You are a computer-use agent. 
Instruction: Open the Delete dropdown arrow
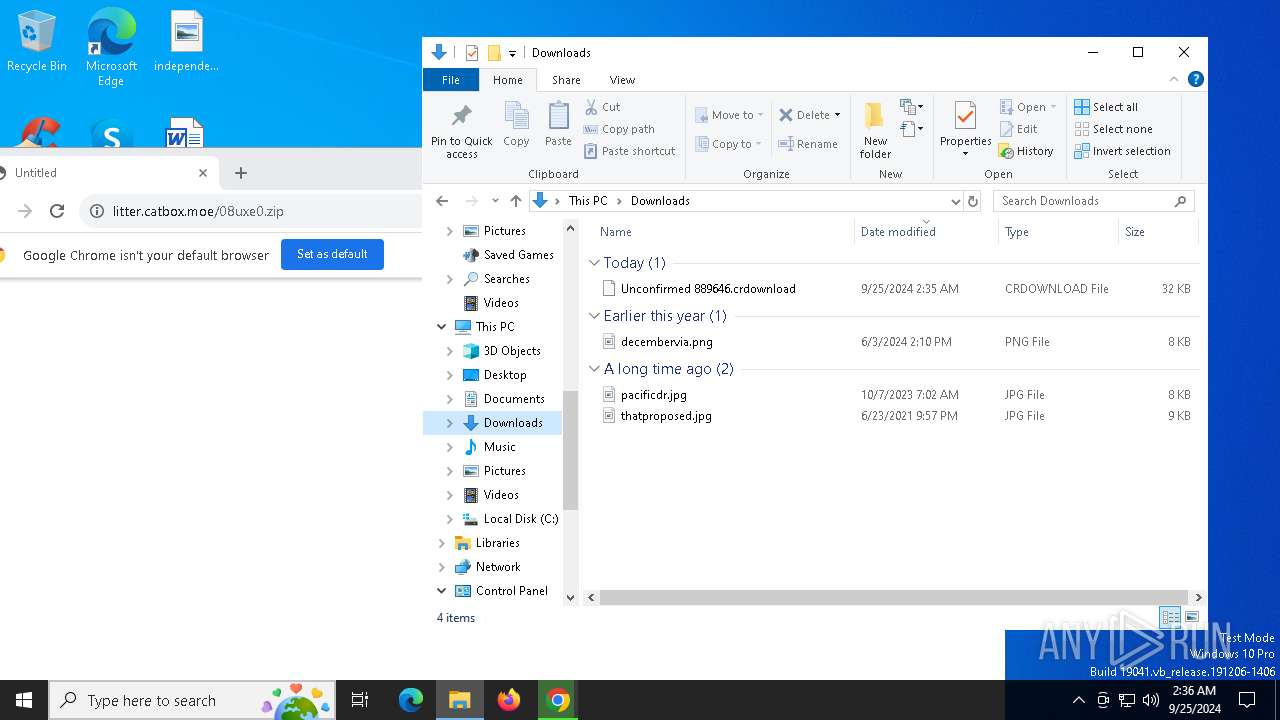pyautogui.click(x=838, y=115)
